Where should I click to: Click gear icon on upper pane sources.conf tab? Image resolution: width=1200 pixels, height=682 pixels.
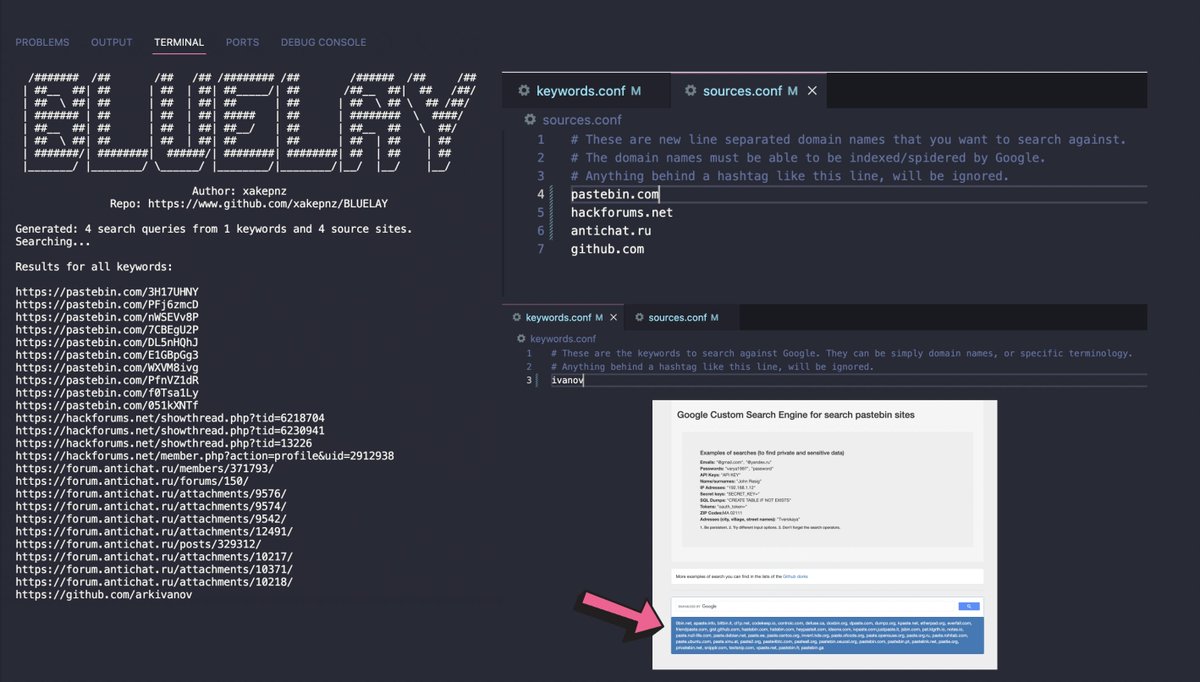(690, 91)
